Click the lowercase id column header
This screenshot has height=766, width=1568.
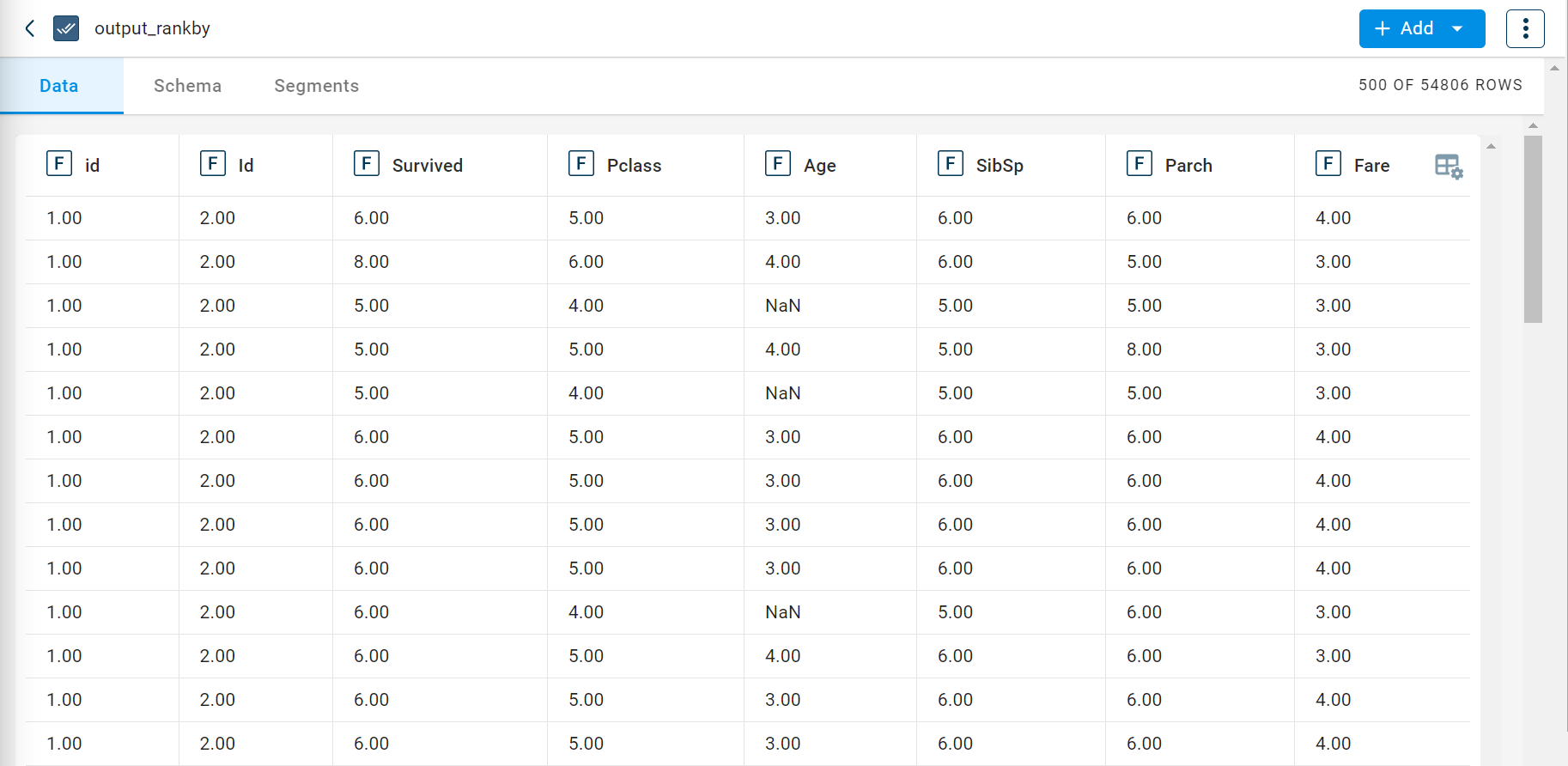92,166
